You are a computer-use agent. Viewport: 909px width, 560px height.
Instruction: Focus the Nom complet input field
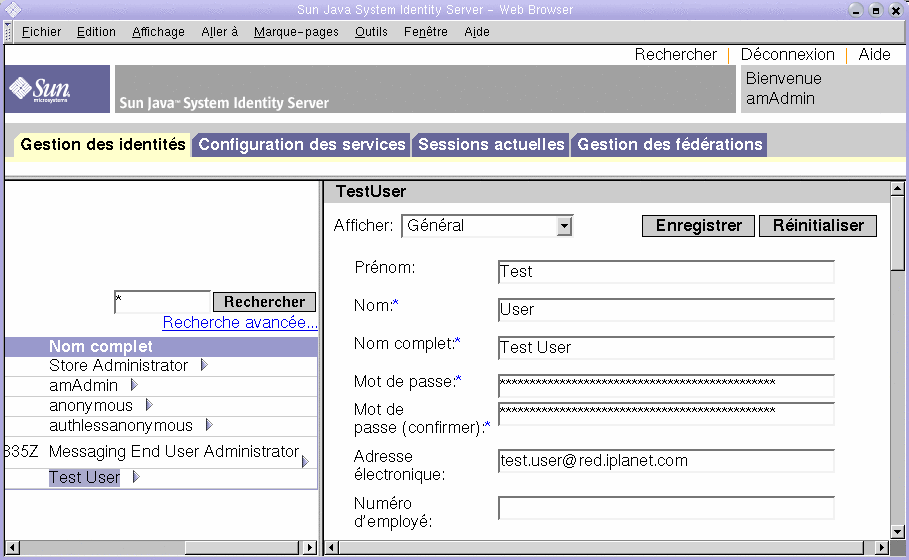point(666,348)
